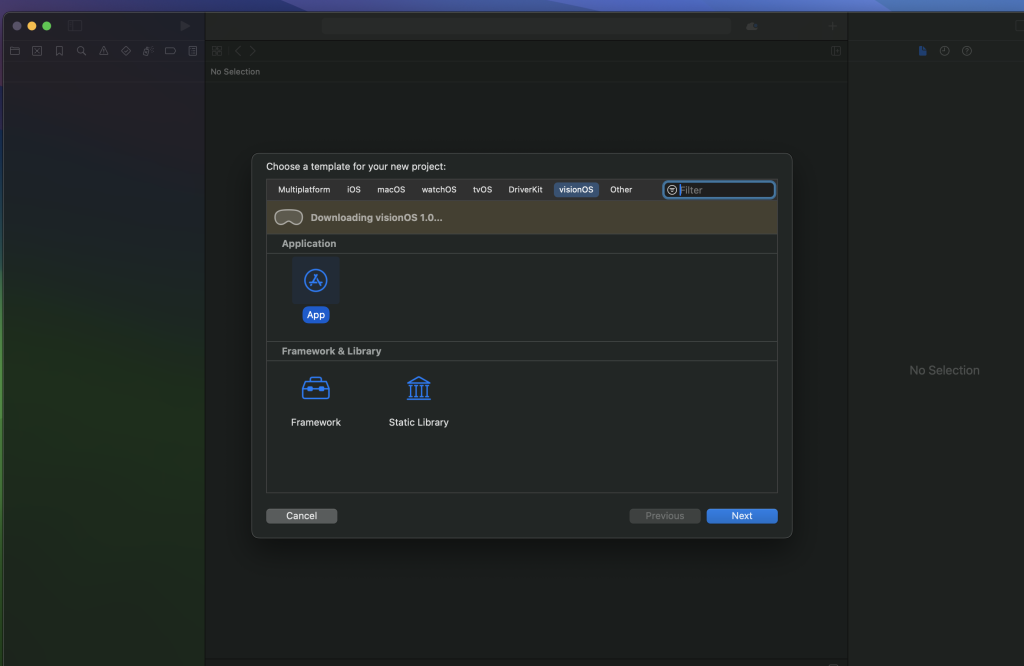Select the Bookmark navigator icon
This screenshot has width=1024, height=666.
coord(59,50)
